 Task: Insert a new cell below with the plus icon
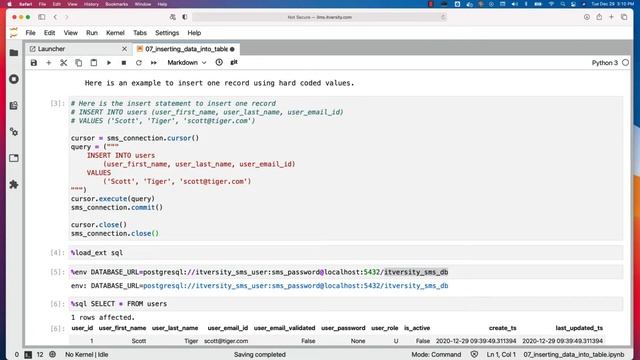49,63
